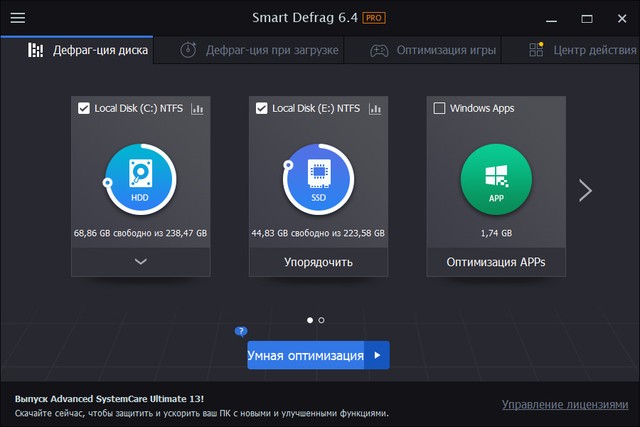This screenshot has width=640, height=427.
Task: Open the Управление лицензиями link
Action: coord(563,404)
